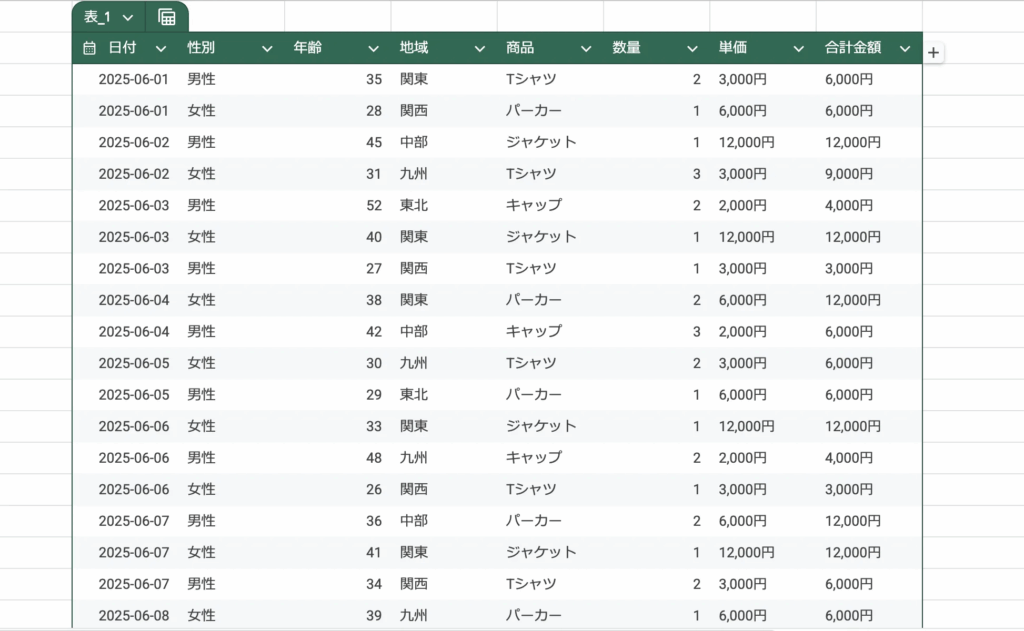Select ジャケット in the age 45 row
The width and height of the screenshot is (1024, 631).
(541, 142)
